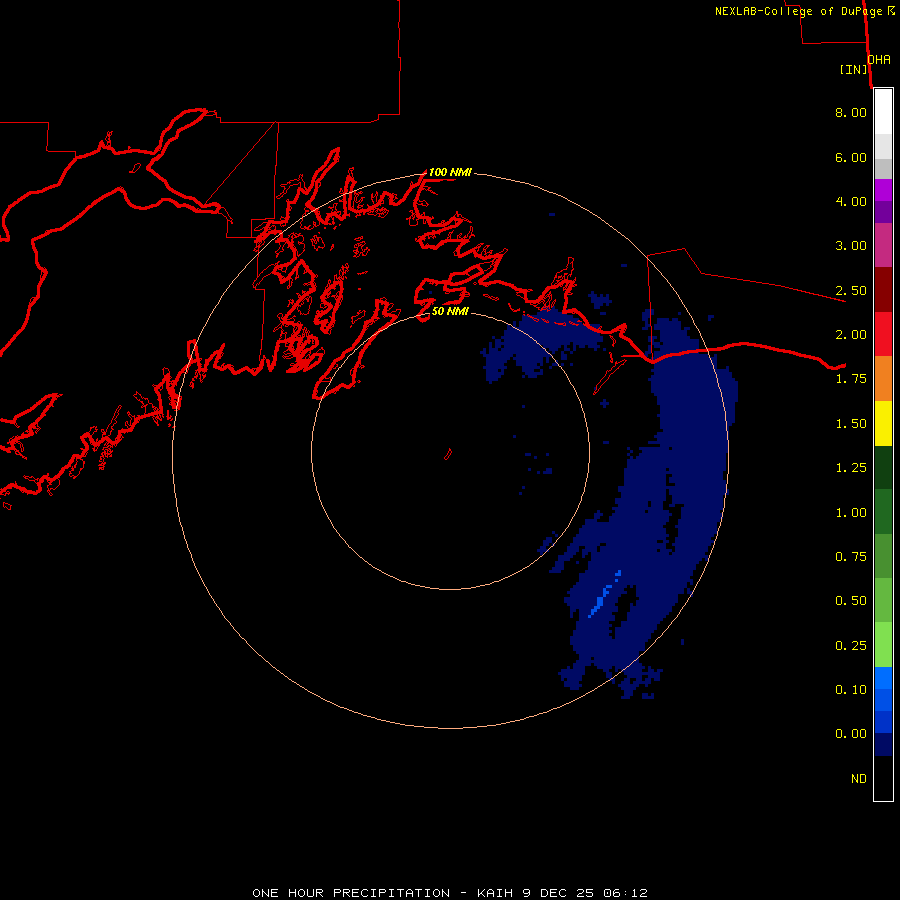This screenshot has height=900, width=900.
Task: Click the KAIH 9 DEC 25 06:12 timestamp
Action: pyautogui.click(x=562, y=893)
